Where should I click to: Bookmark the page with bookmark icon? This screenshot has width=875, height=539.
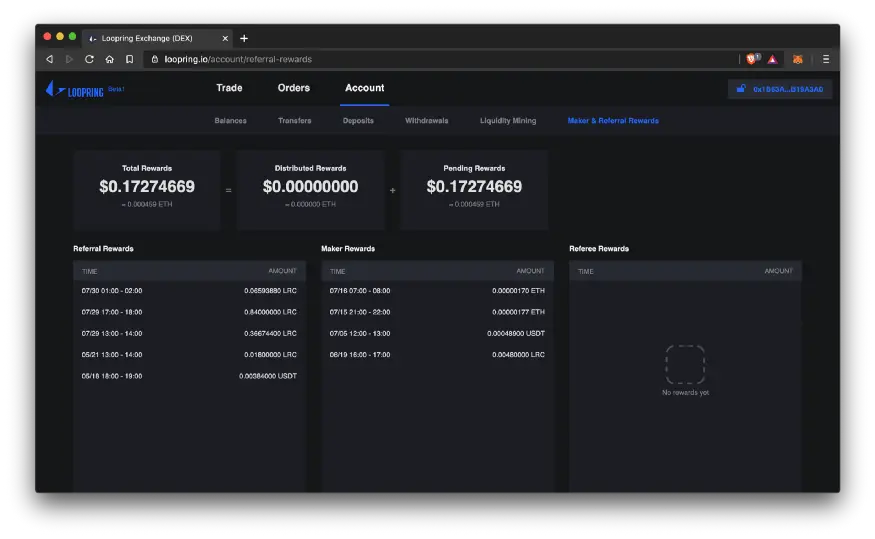click(129, 59)
